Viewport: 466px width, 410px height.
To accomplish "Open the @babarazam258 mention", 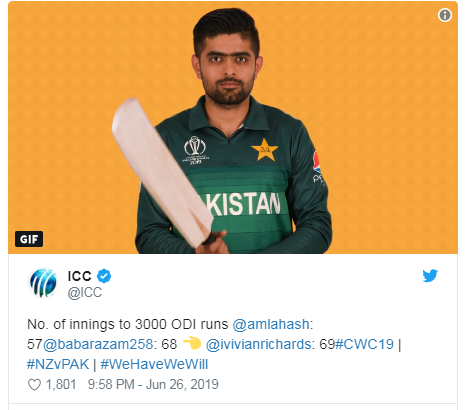I will 98,344.
